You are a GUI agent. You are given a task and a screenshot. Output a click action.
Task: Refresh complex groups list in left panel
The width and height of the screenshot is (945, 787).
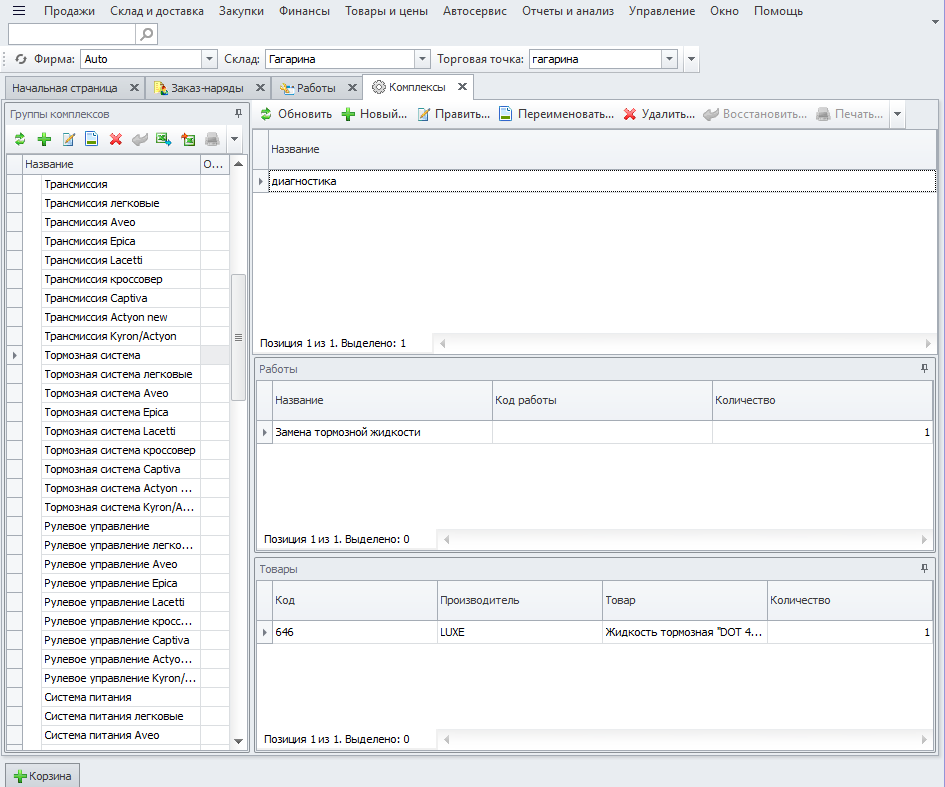[20, 139]
